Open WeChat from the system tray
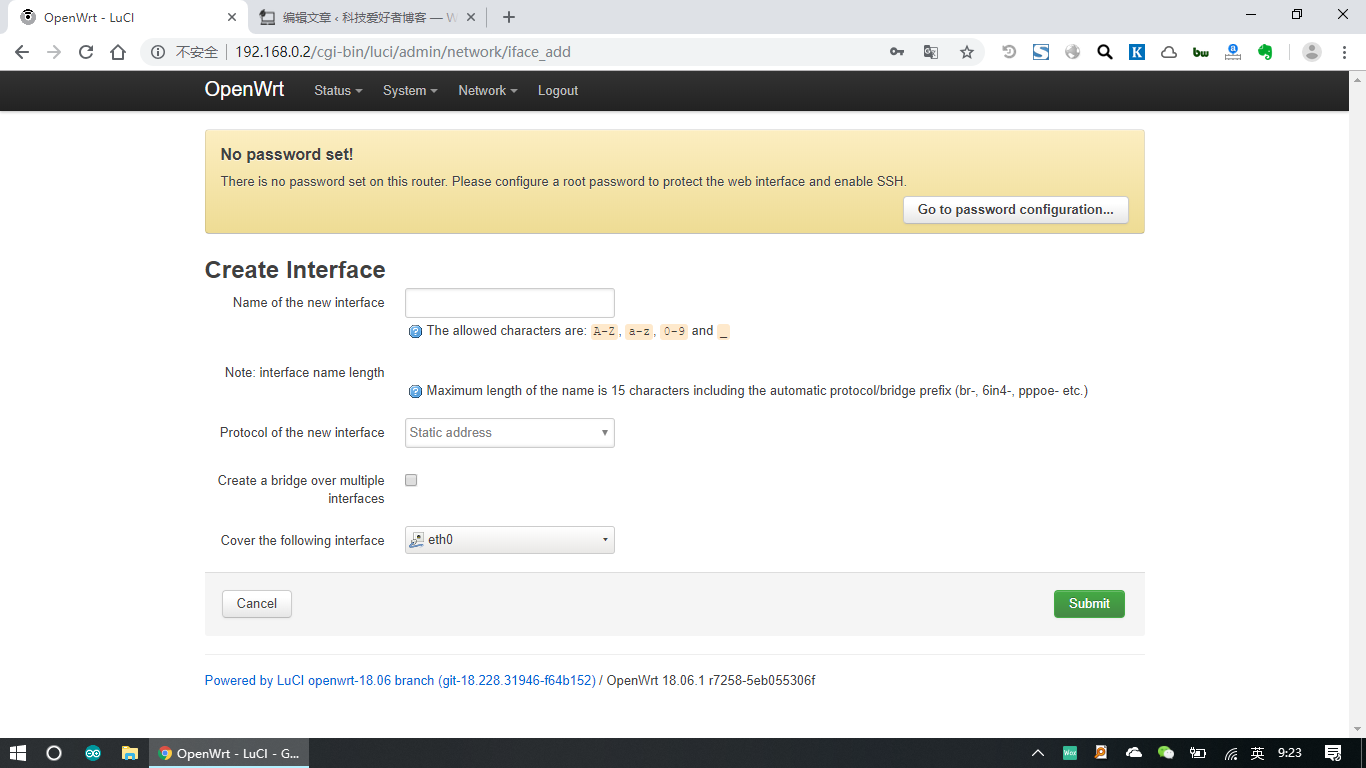The height and width of the screenshot is (768, 1366). coord(1165,753)
